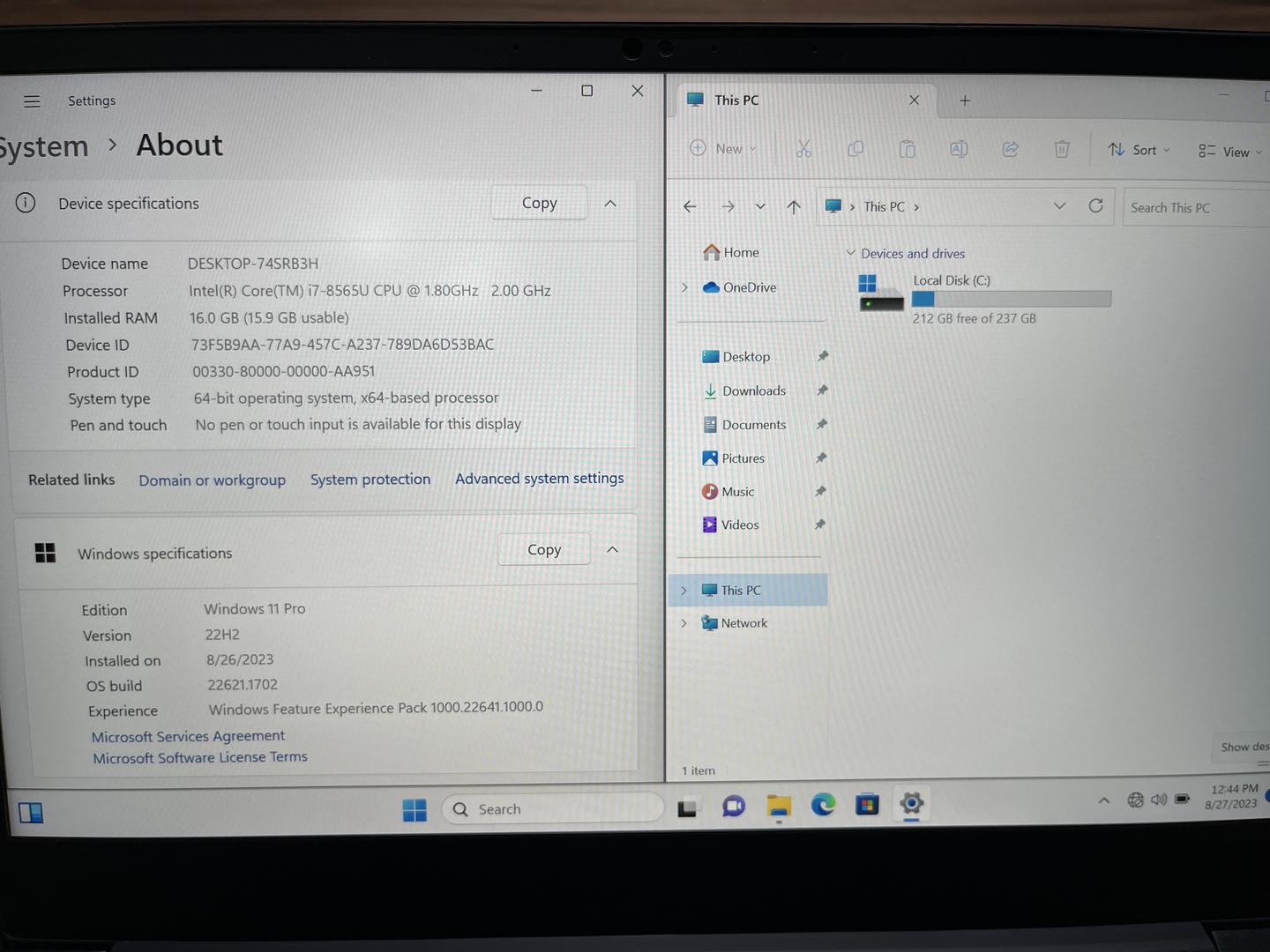
Task: Click the pin icon next to Downloads
Action: pos(822,390)
